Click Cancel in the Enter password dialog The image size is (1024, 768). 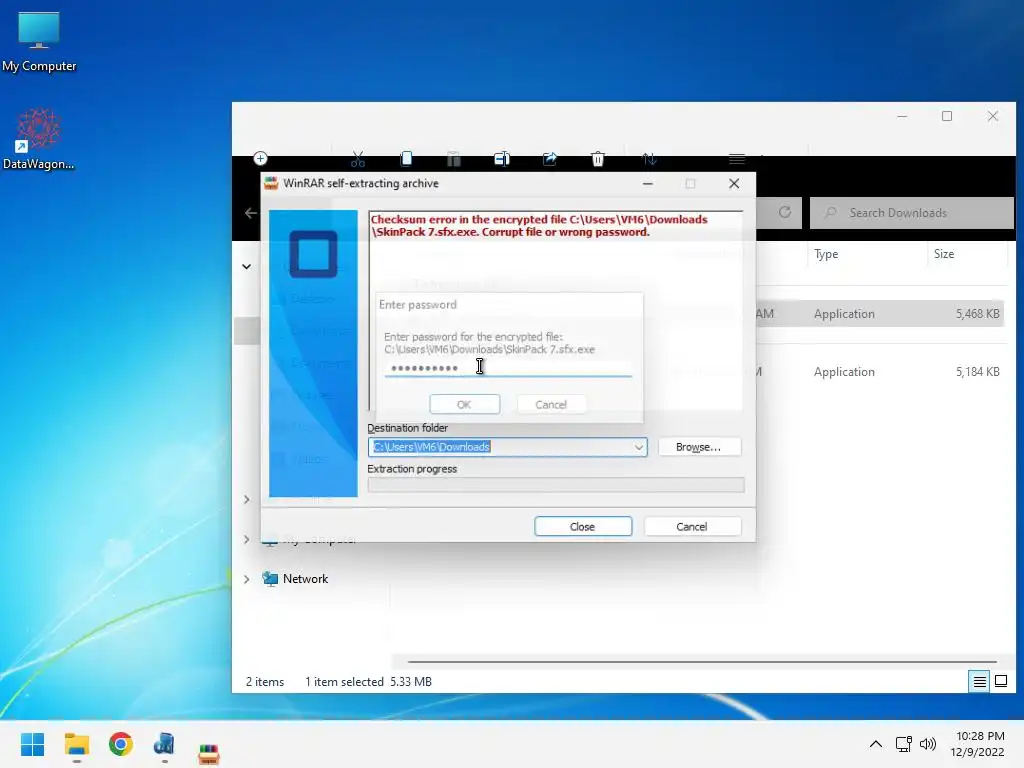click(551, 404)
